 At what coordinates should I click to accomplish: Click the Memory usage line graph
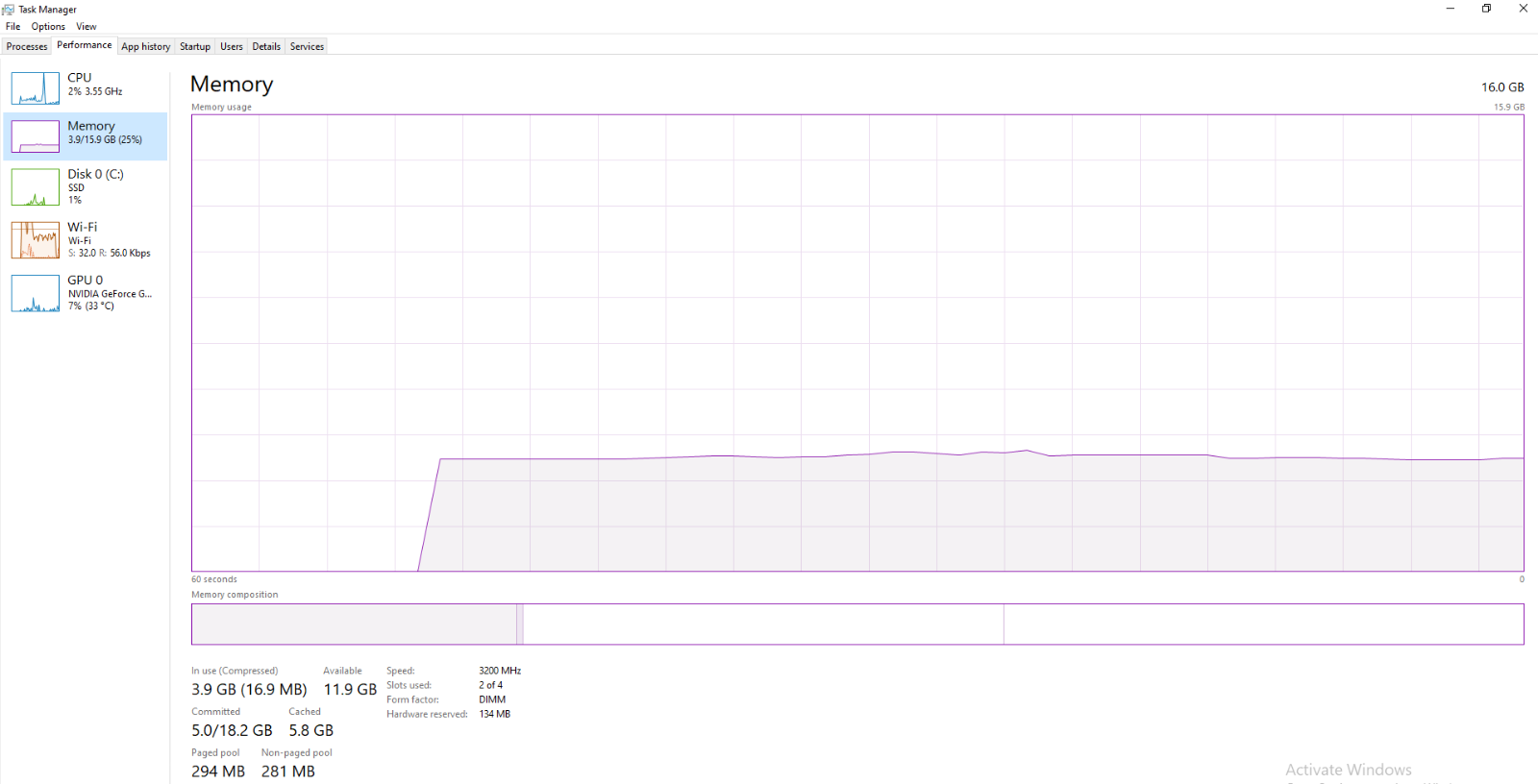click(x=857, y=343)
